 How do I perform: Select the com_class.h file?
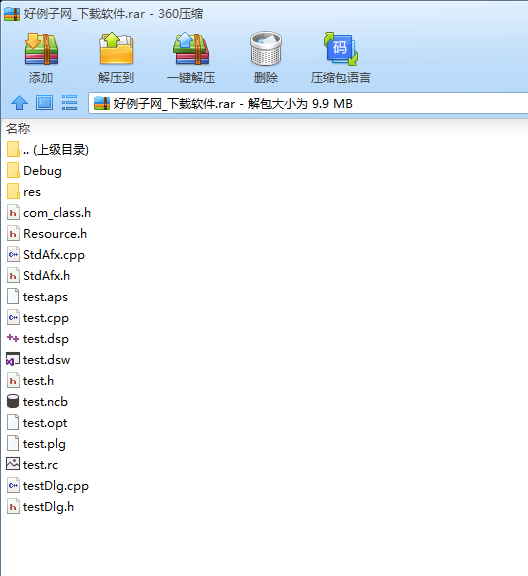(x=49, y=213)
